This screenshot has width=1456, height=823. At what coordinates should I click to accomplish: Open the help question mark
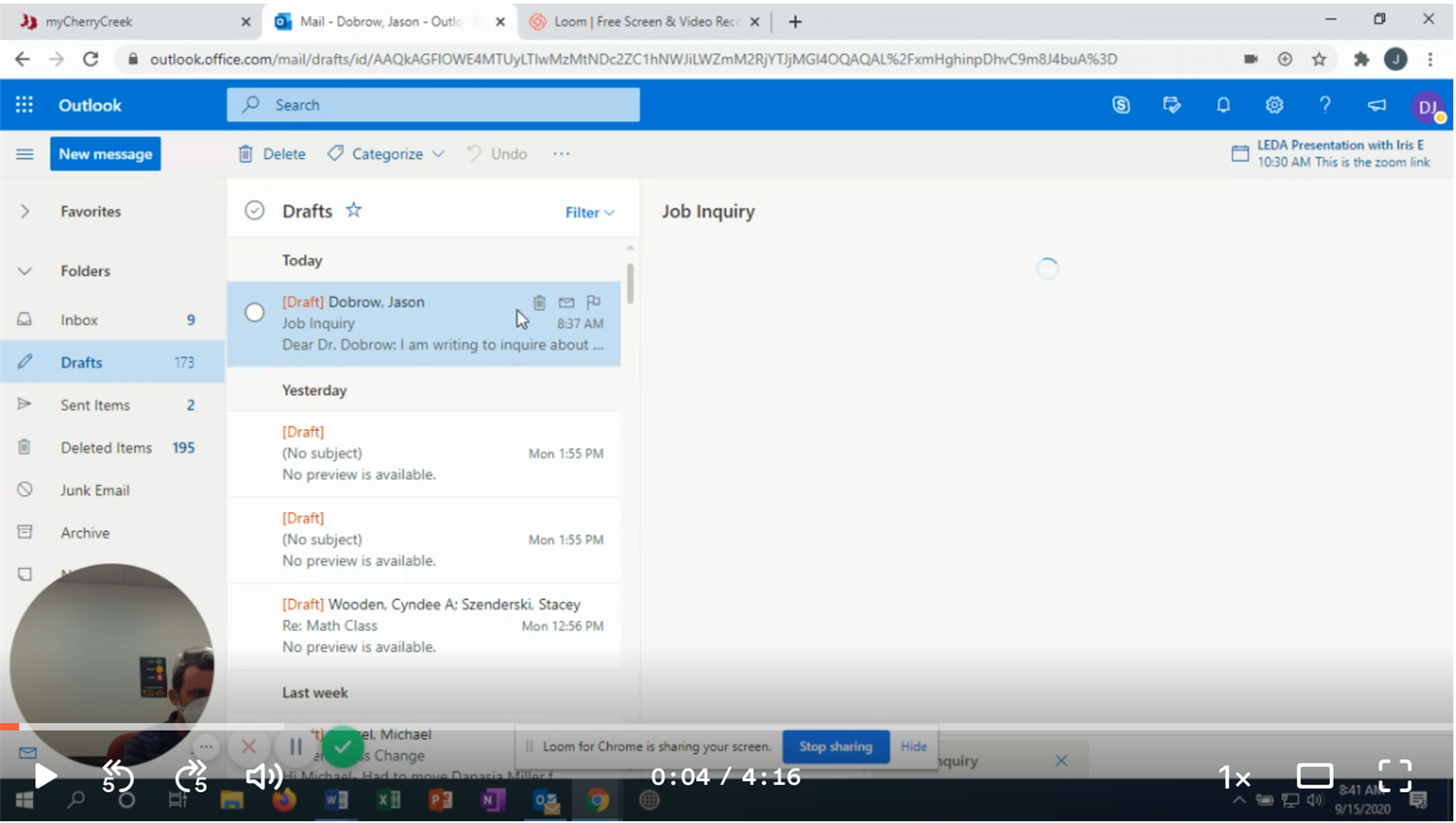(x=1325, y=105)
